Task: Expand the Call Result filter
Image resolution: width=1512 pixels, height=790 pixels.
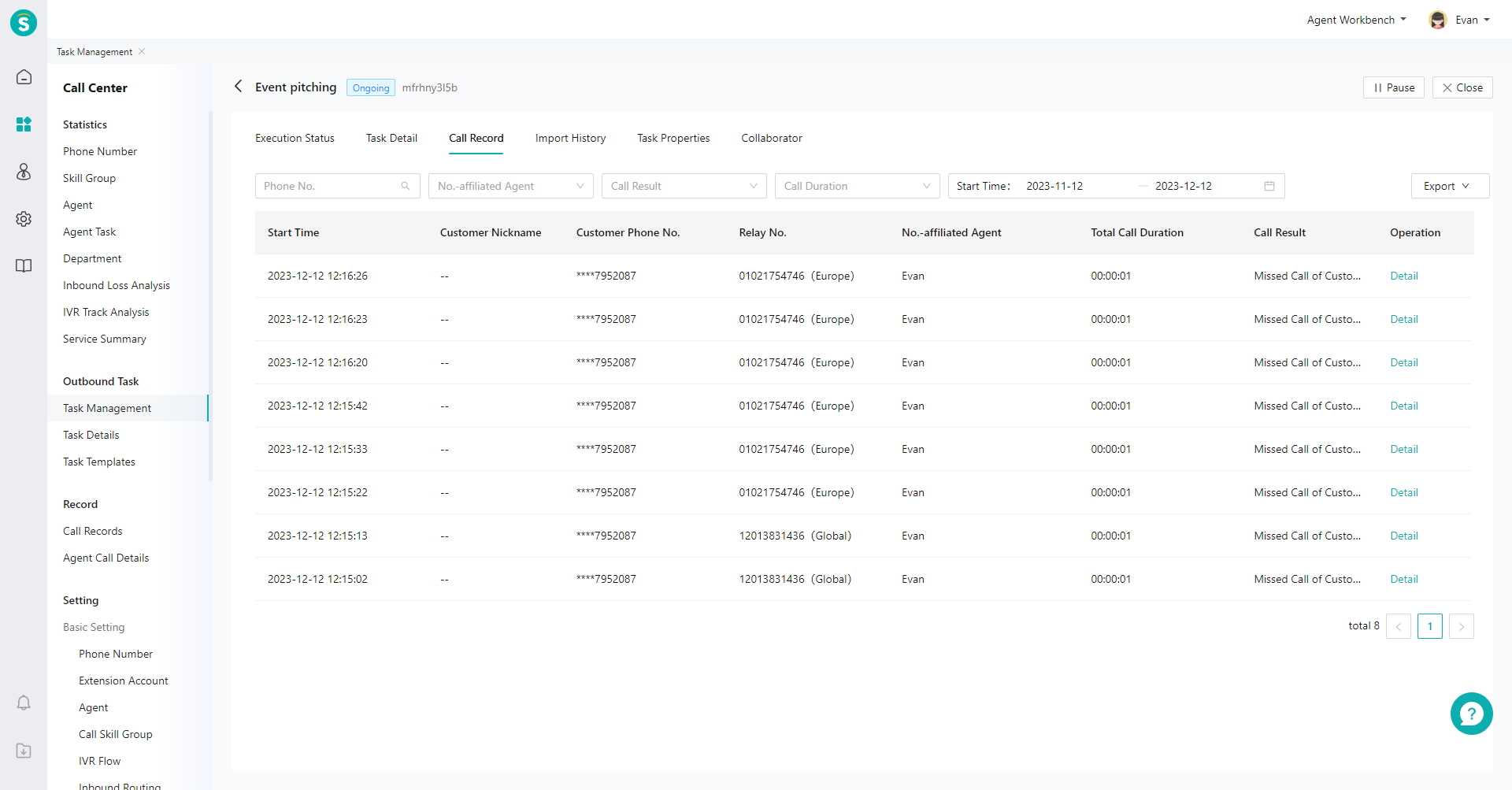Action: (684, 186)
